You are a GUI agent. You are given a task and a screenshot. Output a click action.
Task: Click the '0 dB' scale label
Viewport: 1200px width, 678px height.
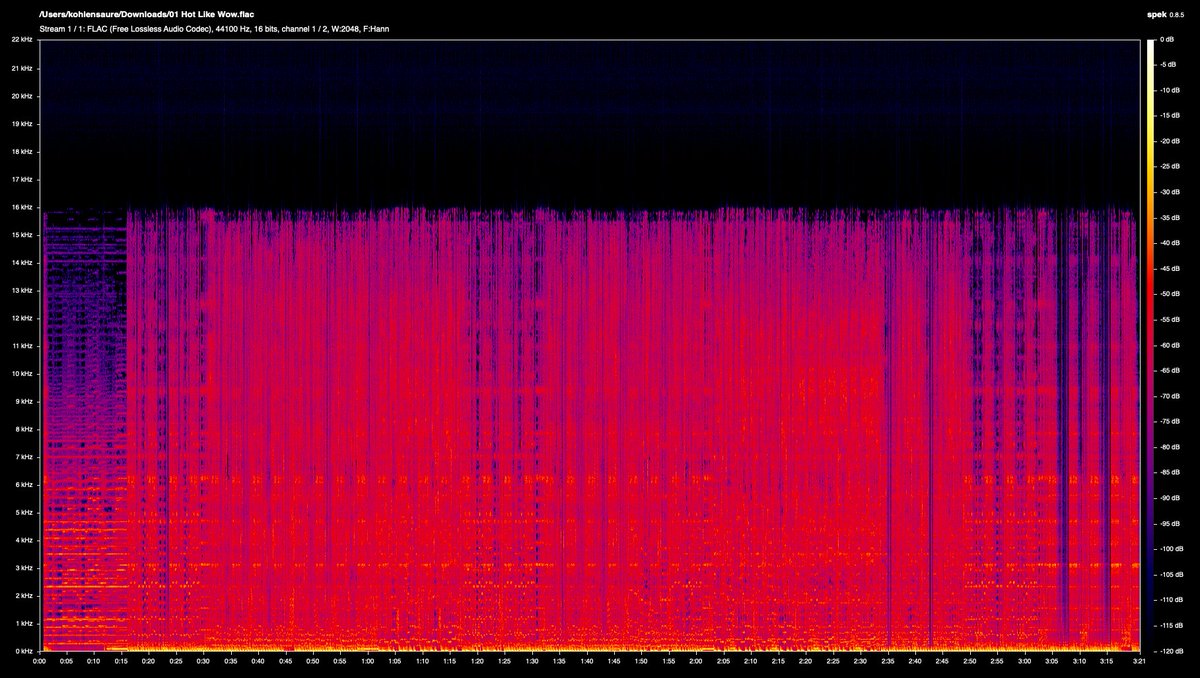pos(1167,39)
